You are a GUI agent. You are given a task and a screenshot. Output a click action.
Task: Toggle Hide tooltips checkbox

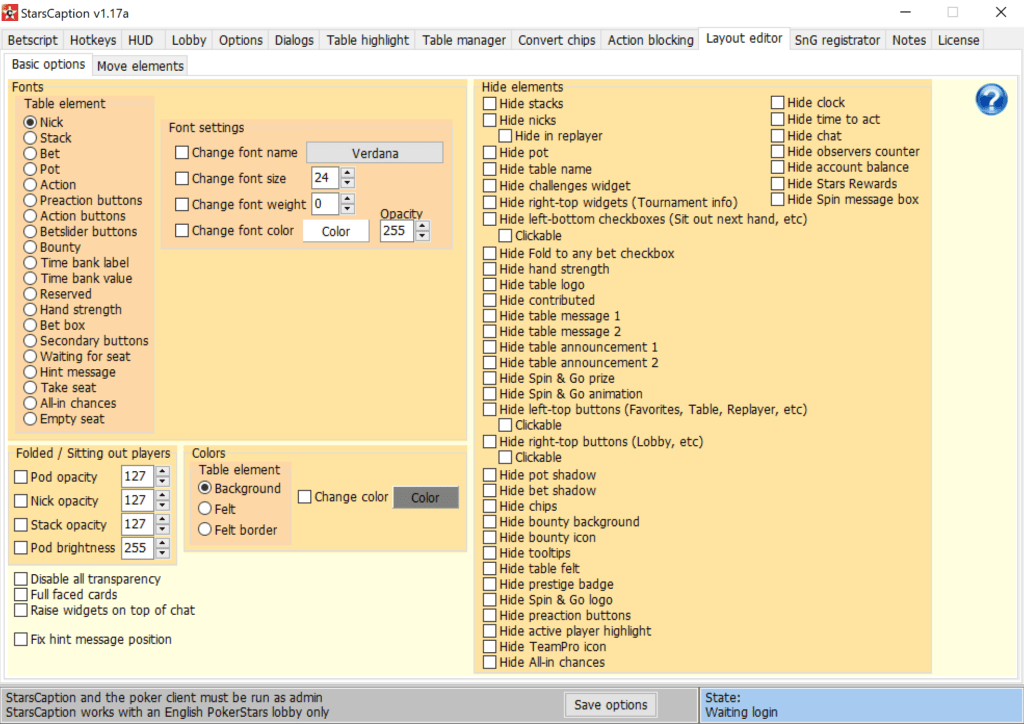[x=490, y=553]
